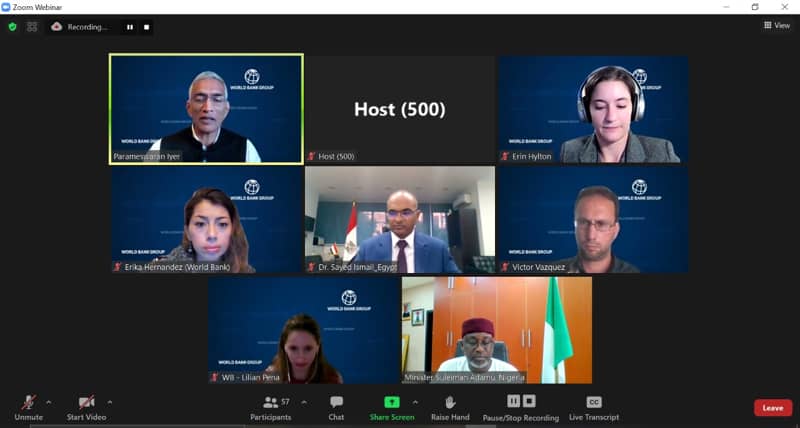Open the View layout menu

777,25
